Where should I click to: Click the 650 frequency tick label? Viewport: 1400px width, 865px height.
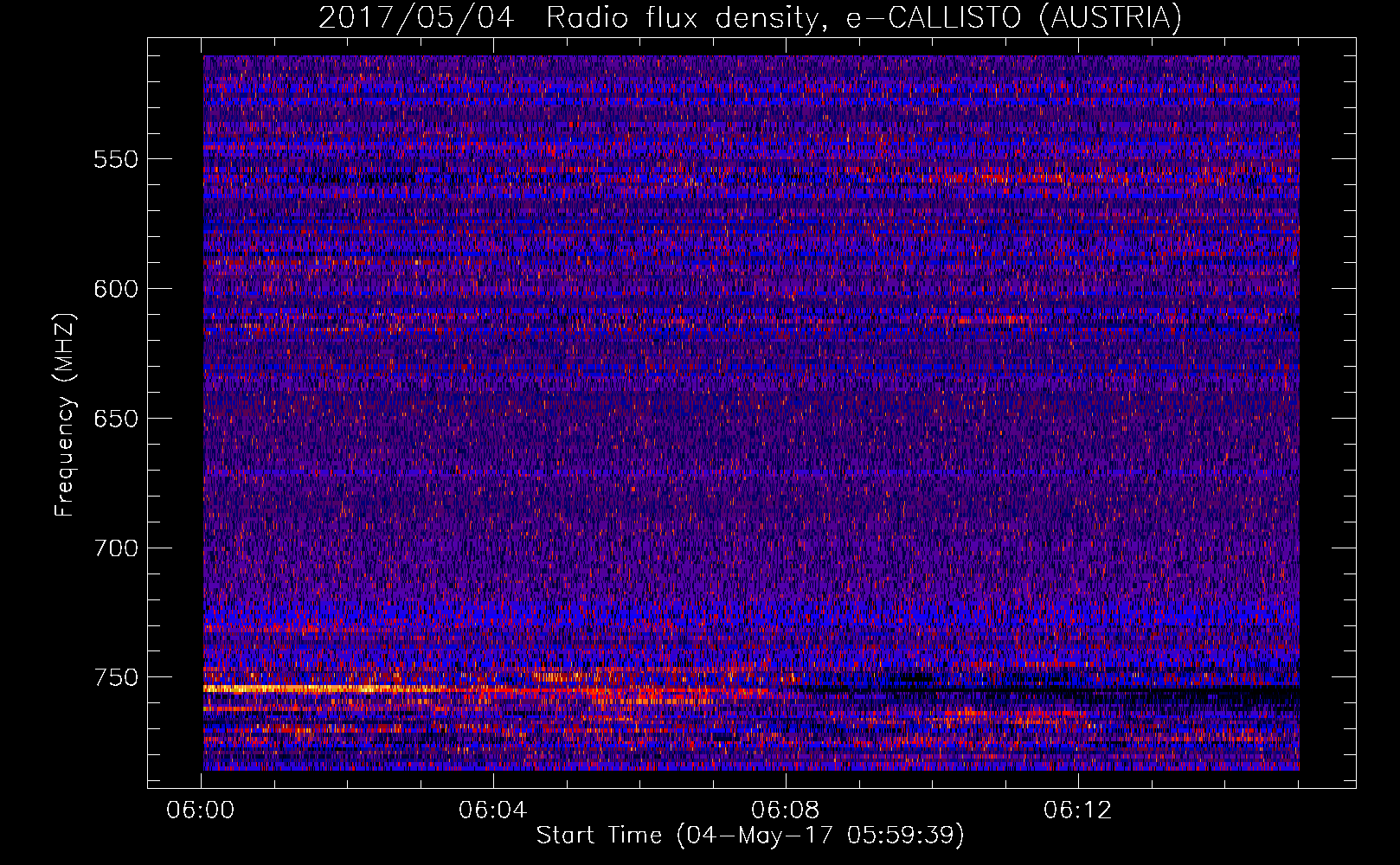coord(116,419)
